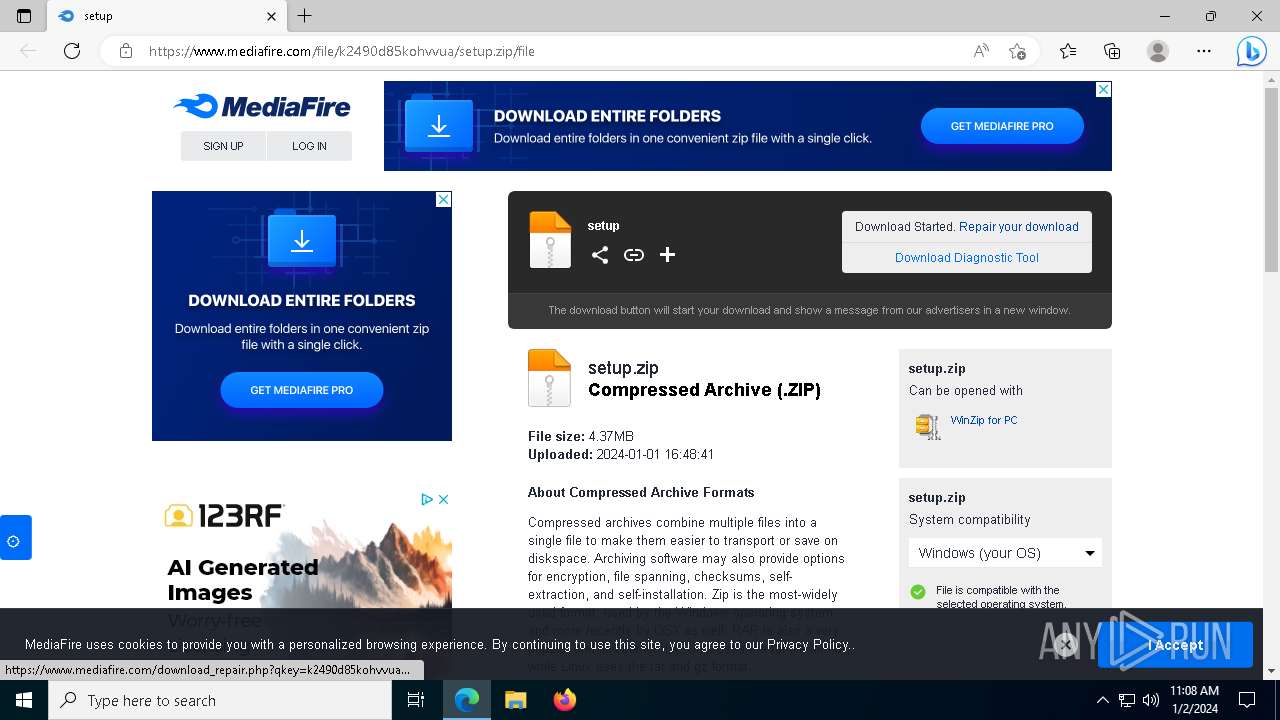Open a new browser tab

(x=305, y=16)
